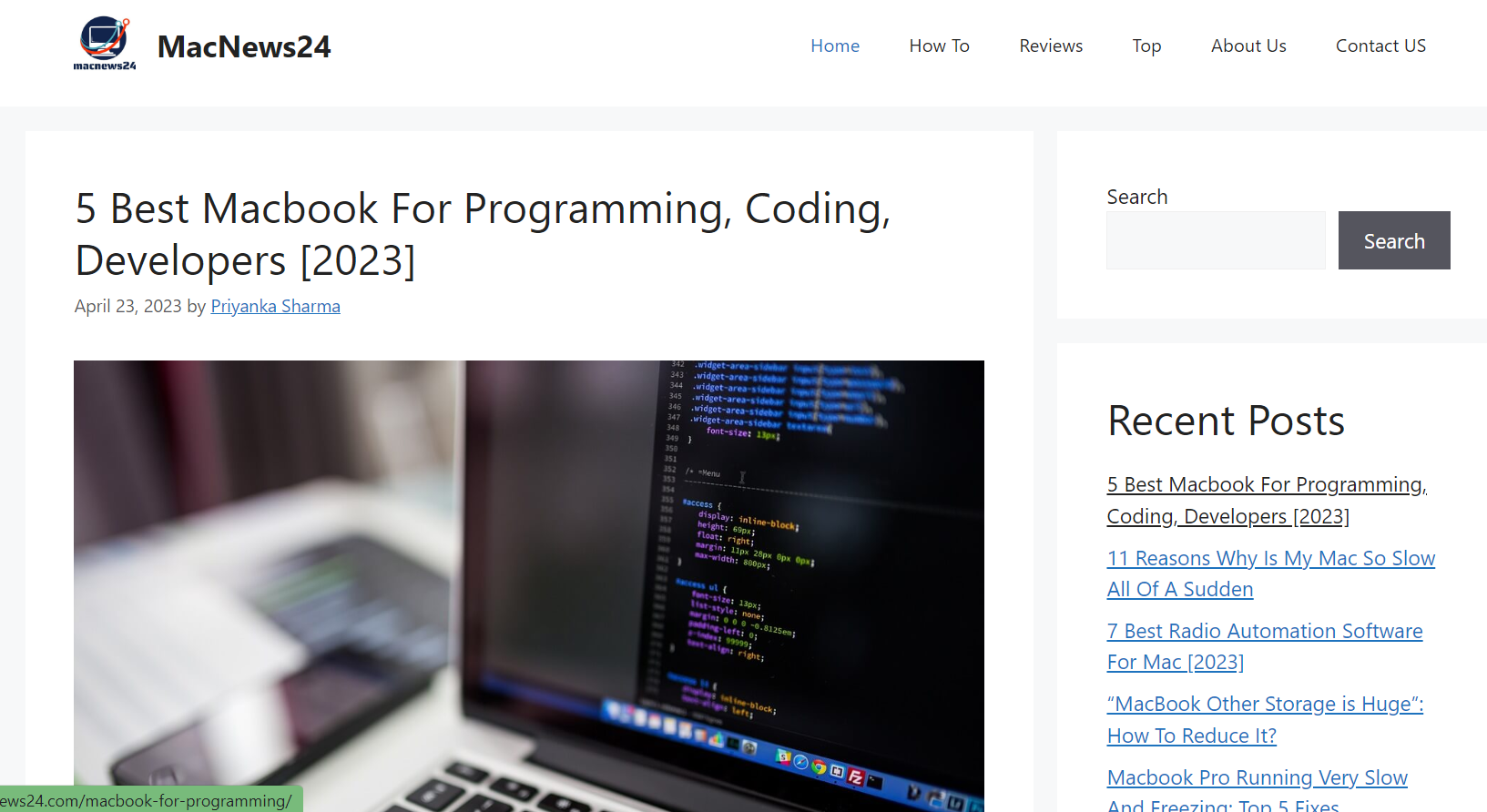Open the How To menu
The width and height of the screenshot is (1487, 812).
(x=939, y=46)
